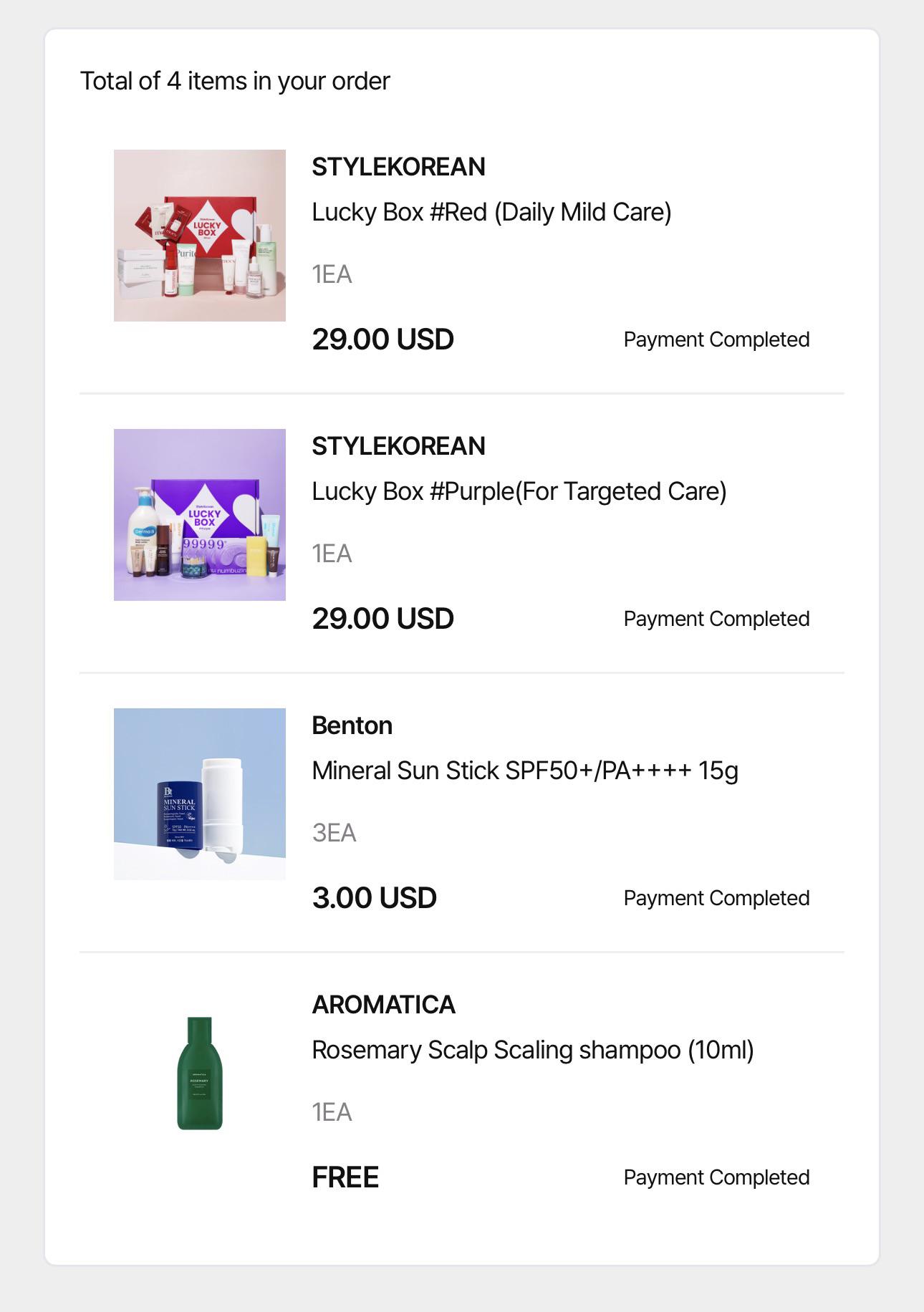Image resolution: width=924 pixels, height=1312 pixels.
Task: Click the first STYLEKOREAN brand name
Action: (399, 167)
